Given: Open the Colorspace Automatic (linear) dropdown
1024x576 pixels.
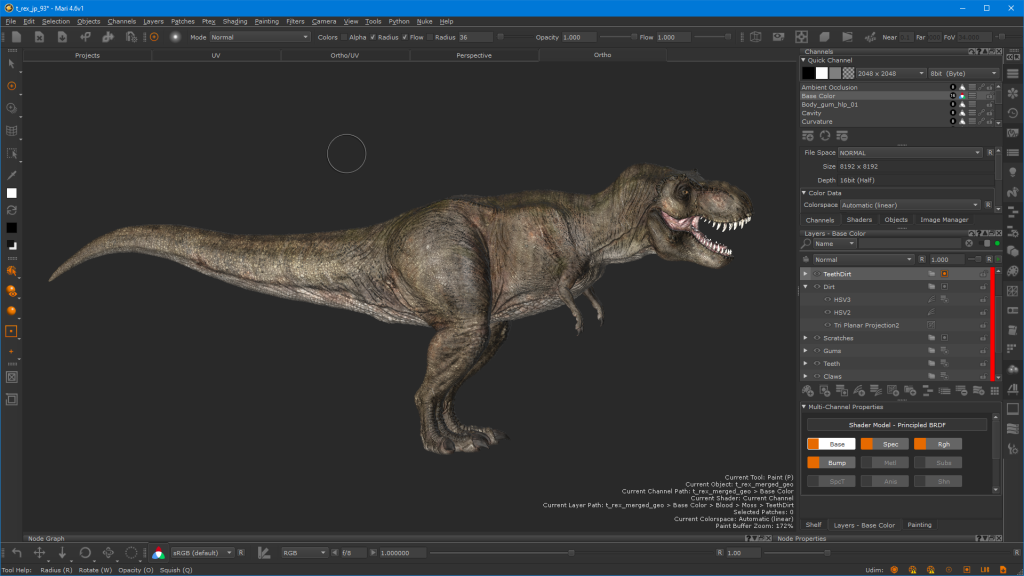Looking at the screenshot, I should pyautogui.click(x=910, y=205).
